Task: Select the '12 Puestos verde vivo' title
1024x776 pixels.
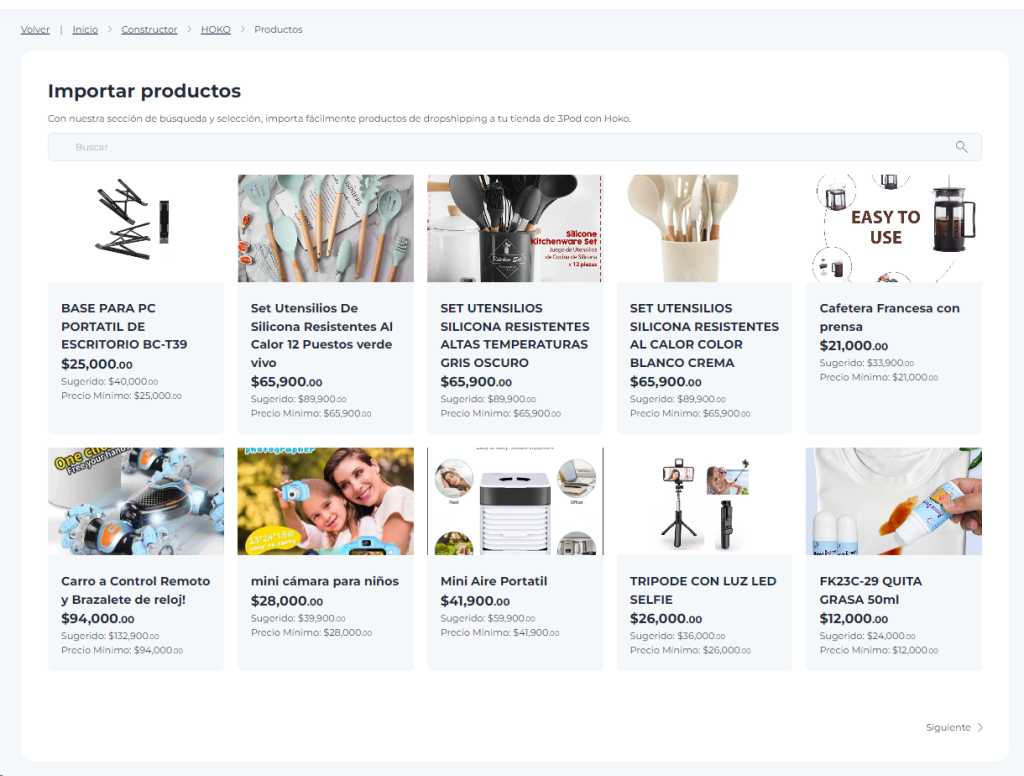Action: pyautogui.click(x=322, y=335)
